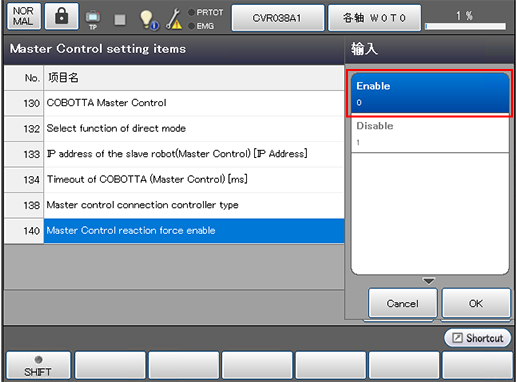Click the gray stop square icon
This screenshot has width=516, height=382.
click(x=120, y=19)
